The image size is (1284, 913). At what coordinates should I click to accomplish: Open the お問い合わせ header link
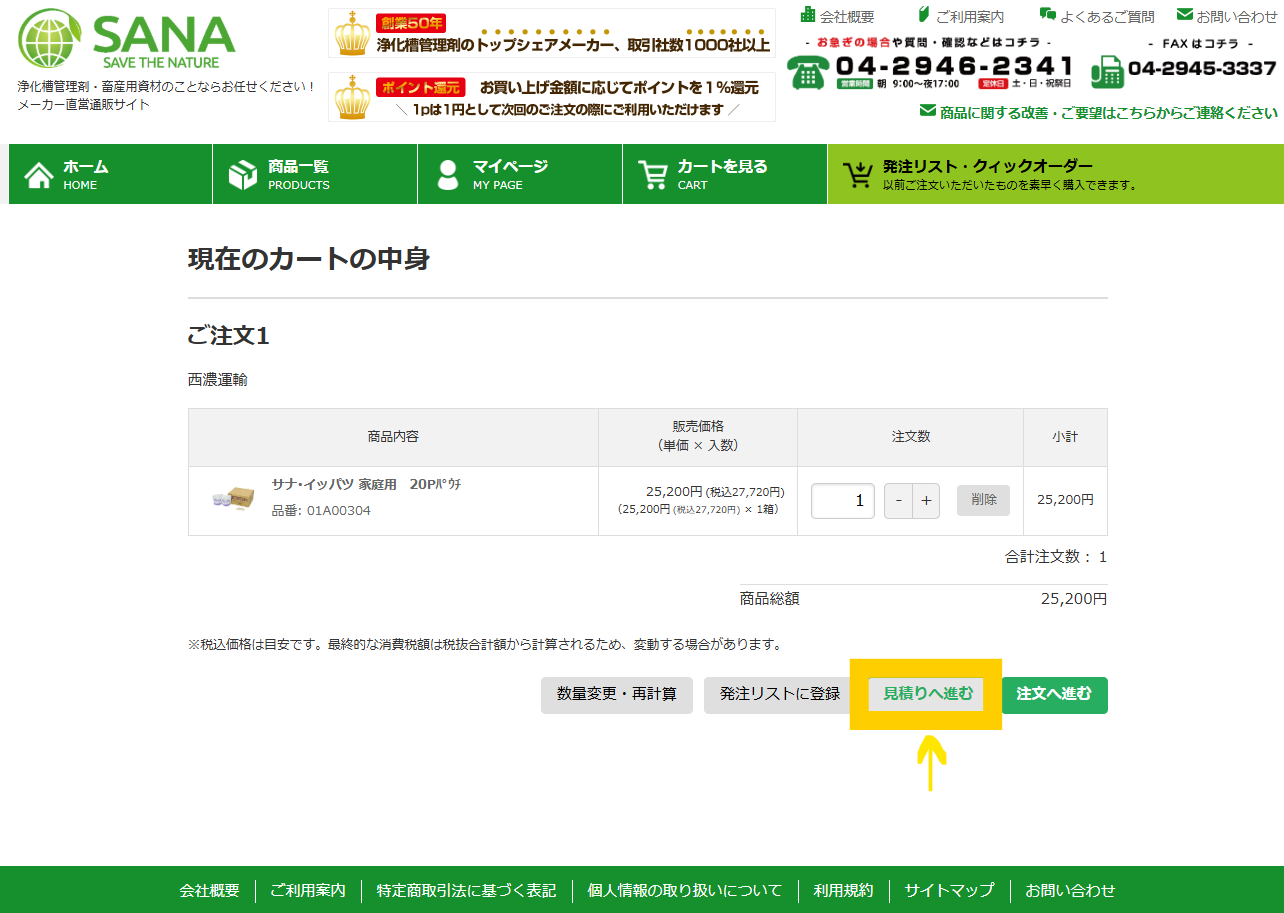(1237, 16)
